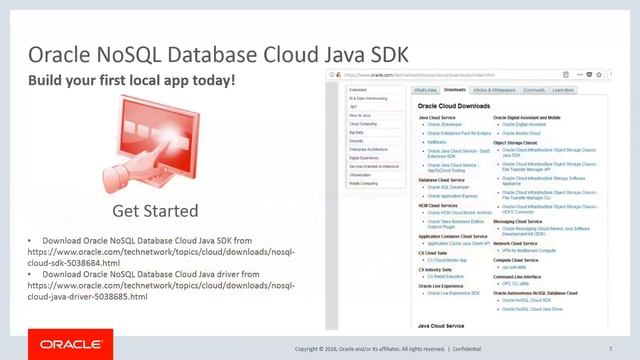Click the Oracle Mobile Cloud link
Screen dimensions: 640x360
(521, 133)
